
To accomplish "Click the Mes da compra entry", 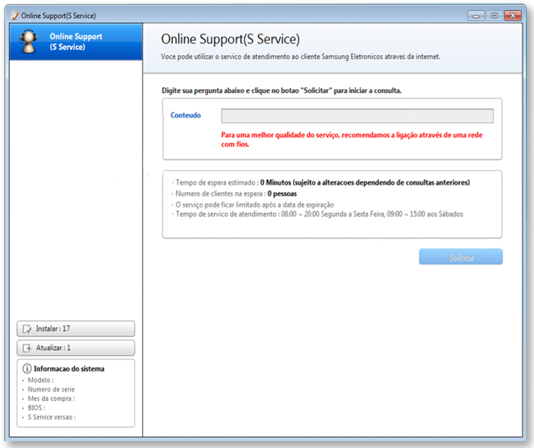I will coord(51,398).
